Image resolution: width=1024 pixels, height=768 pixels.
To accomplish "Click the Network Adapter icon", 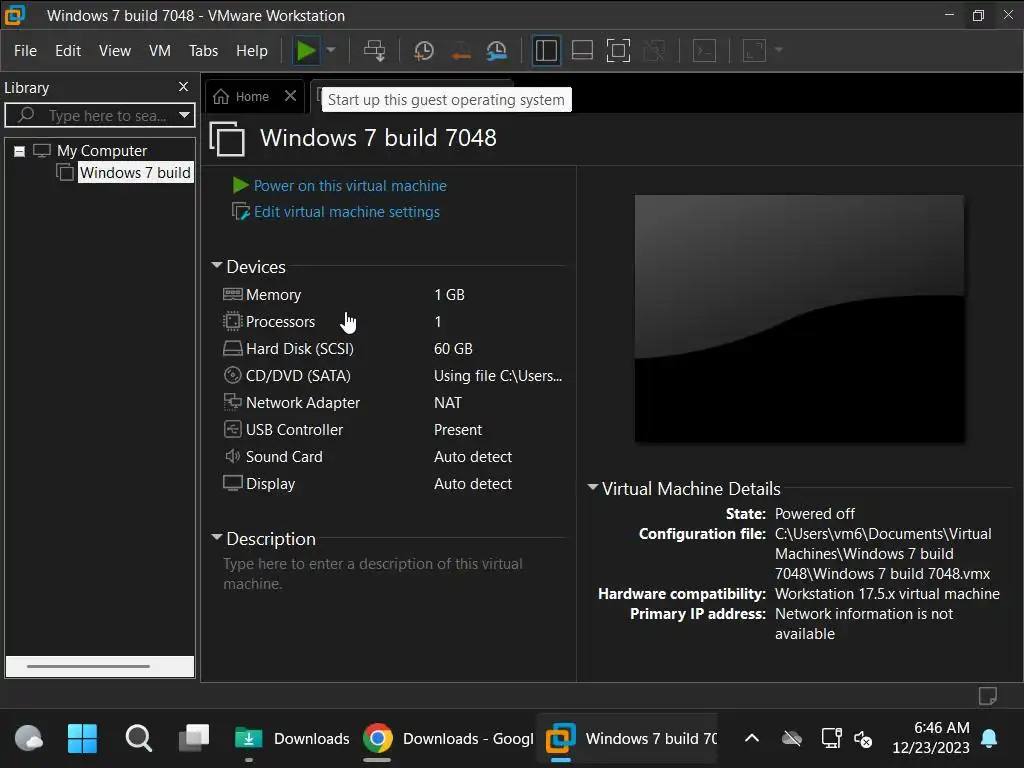I will [x=232, y=402].
